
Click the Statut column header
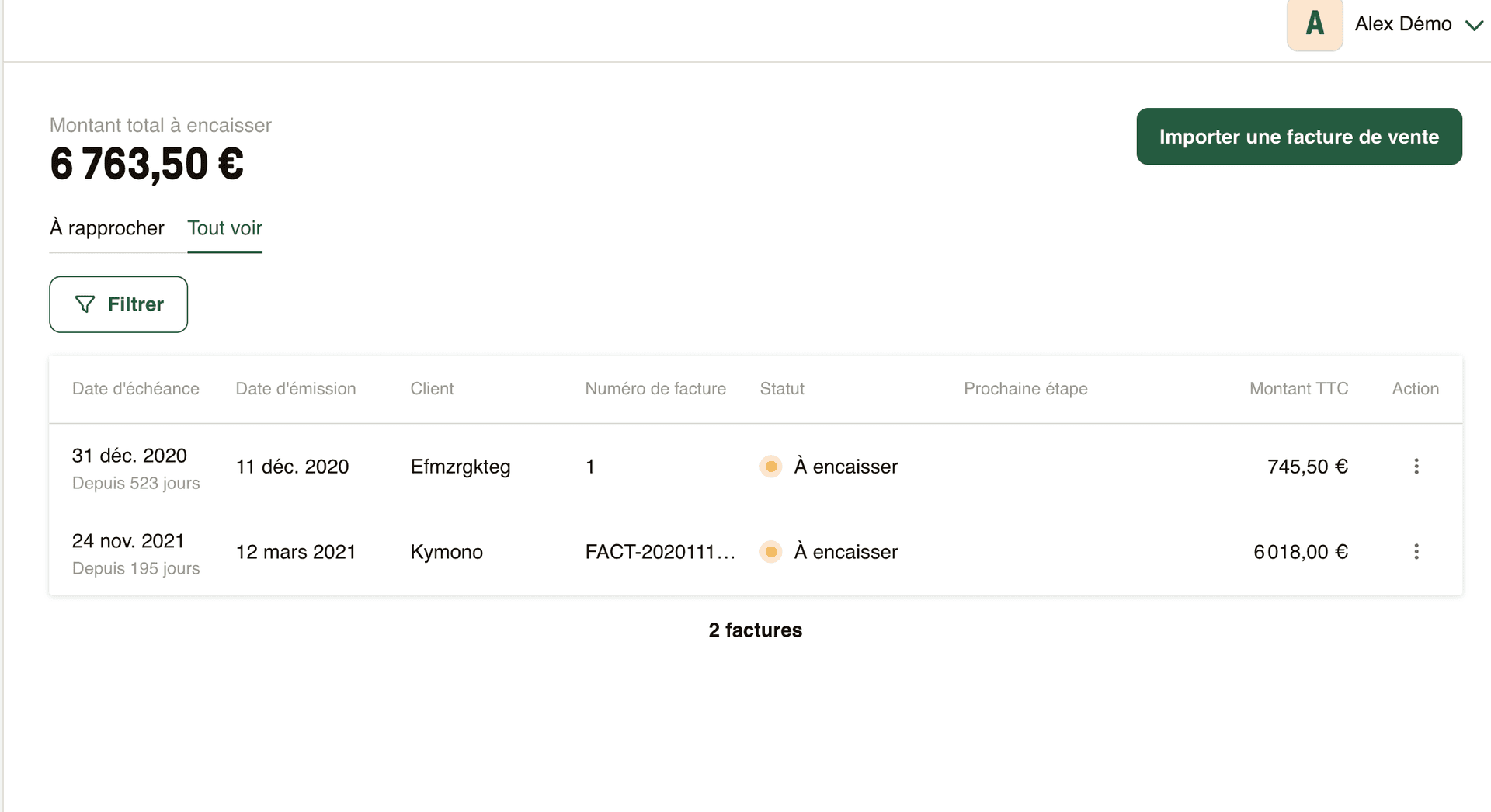(782, 389)
